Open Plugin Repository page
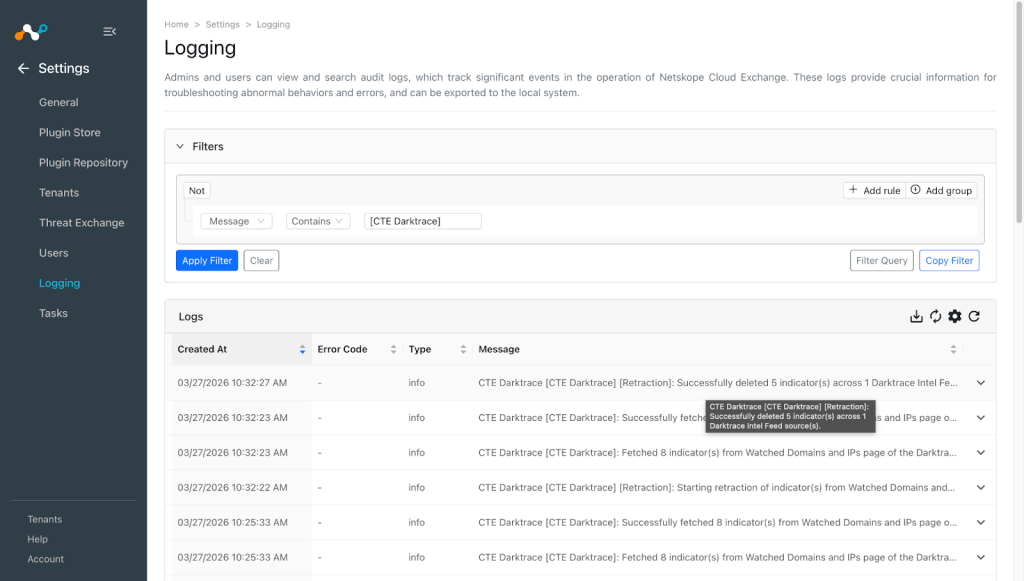 84,163
